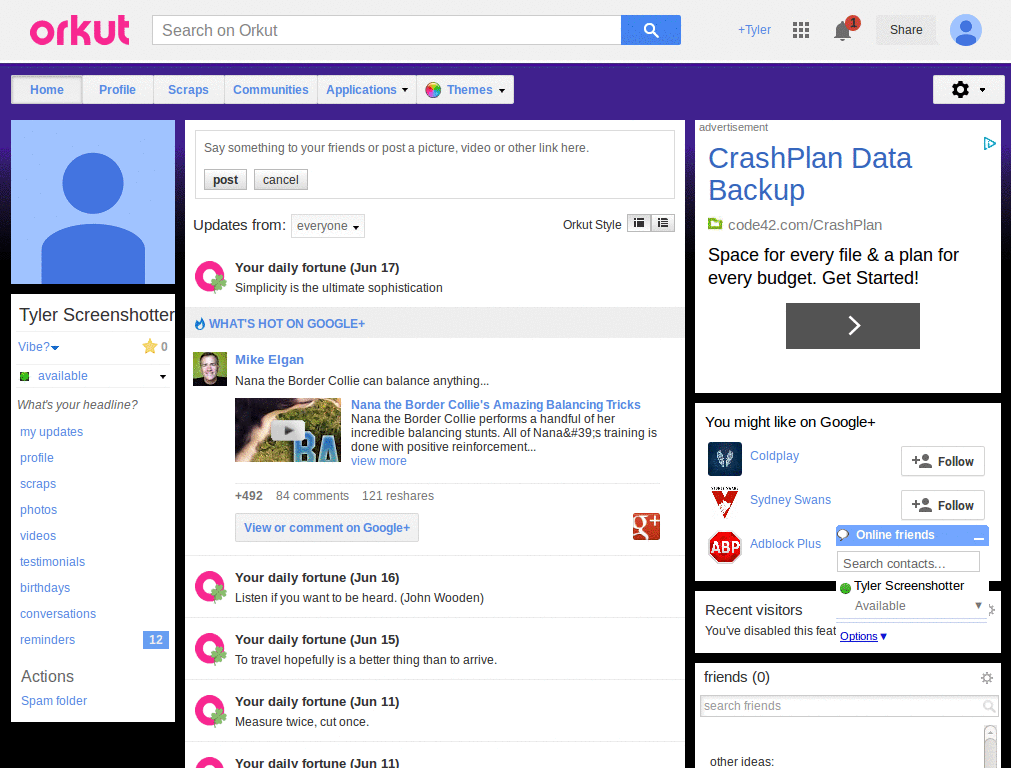Screen dimensions: 1024x768
Task: Open the photos sidebar link
Action: pyautogui.click(x=39, y=509)
